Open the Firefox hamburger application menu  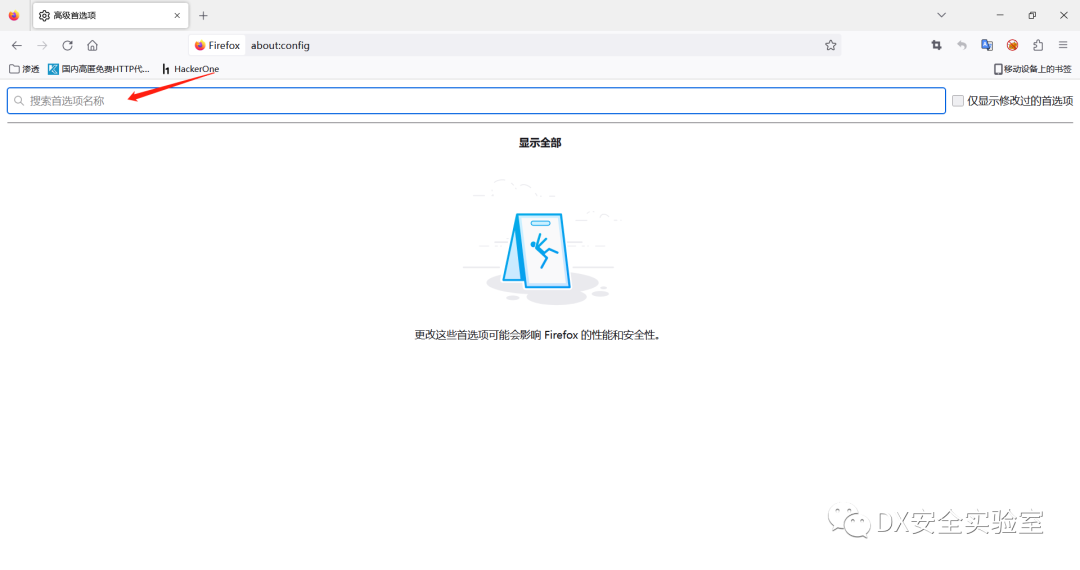coord(1063,45)
